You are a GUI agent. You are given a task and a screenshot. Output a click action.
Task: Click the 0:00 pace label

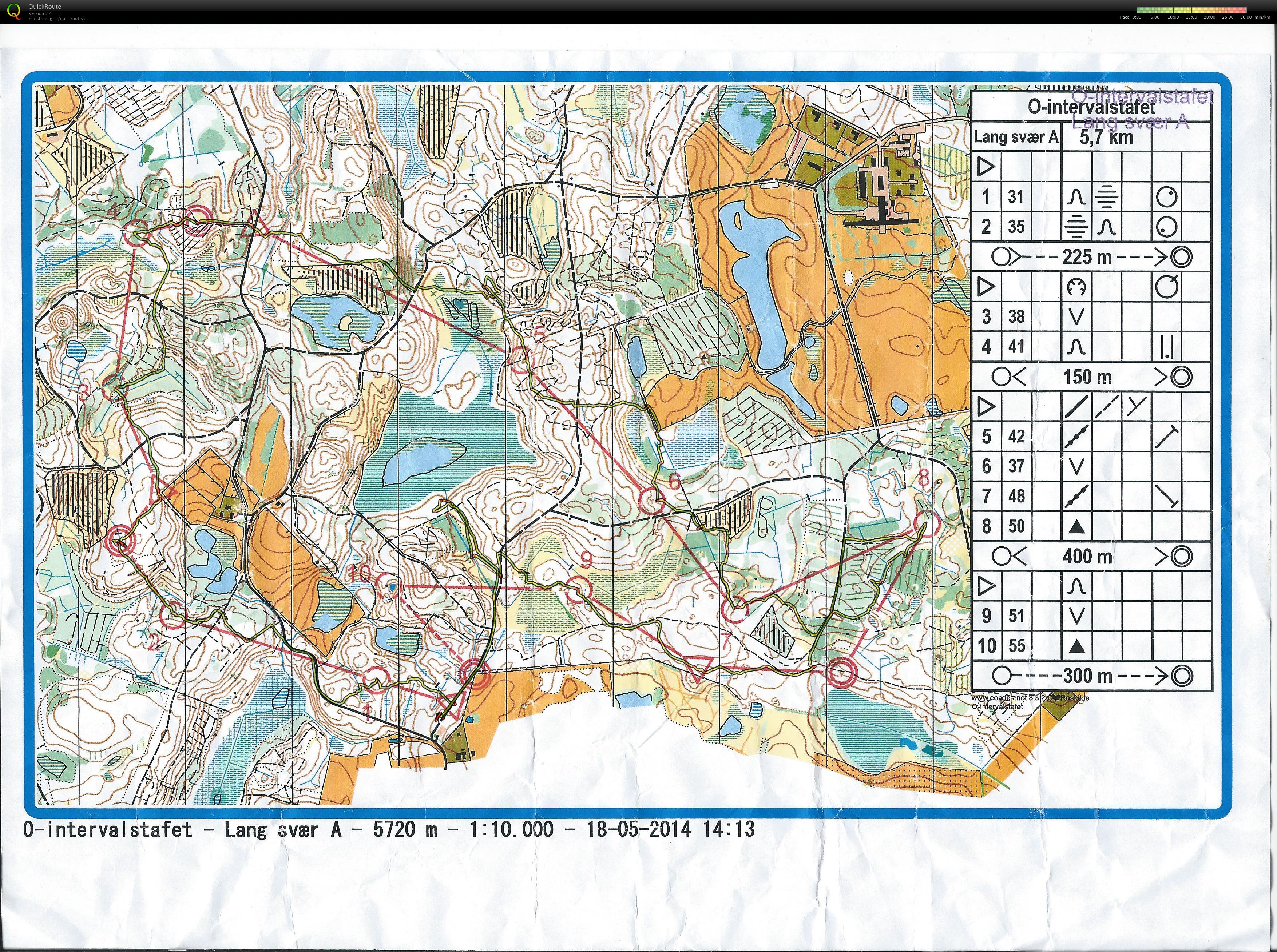(1136, 17)
